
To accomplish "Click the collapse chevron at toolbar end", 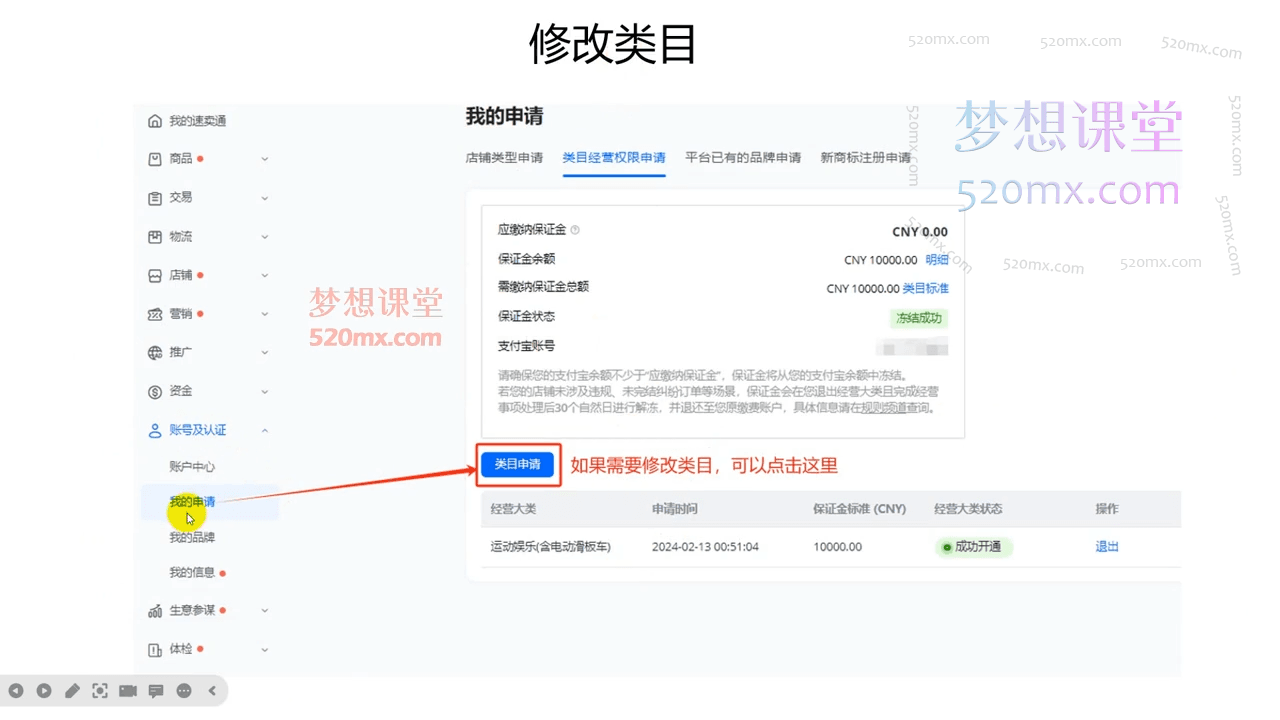I will point(212,690).
